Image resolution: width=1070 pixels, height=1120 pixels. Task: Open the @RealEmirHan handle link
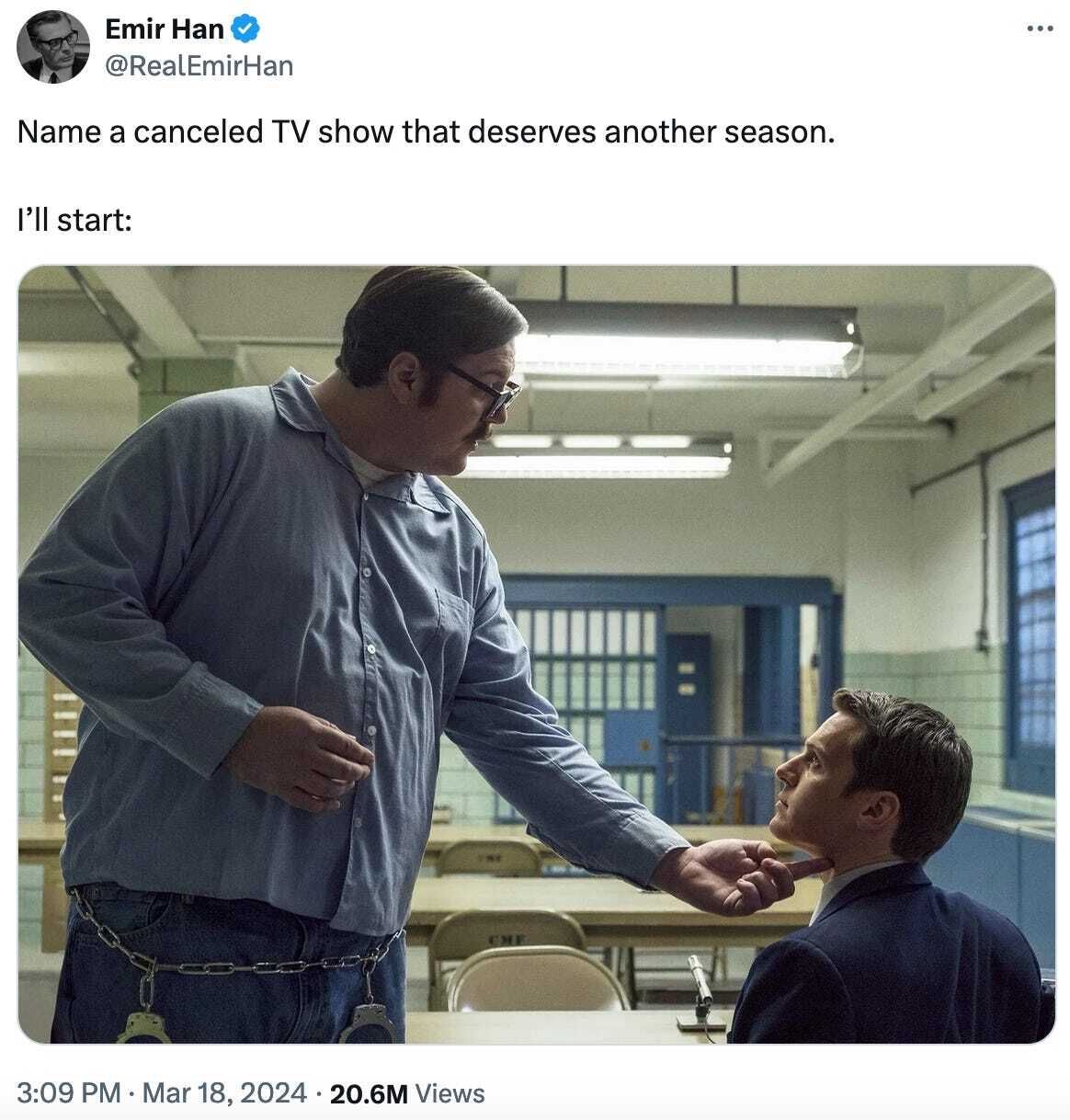pyautogui.click(x=199, y=65)
